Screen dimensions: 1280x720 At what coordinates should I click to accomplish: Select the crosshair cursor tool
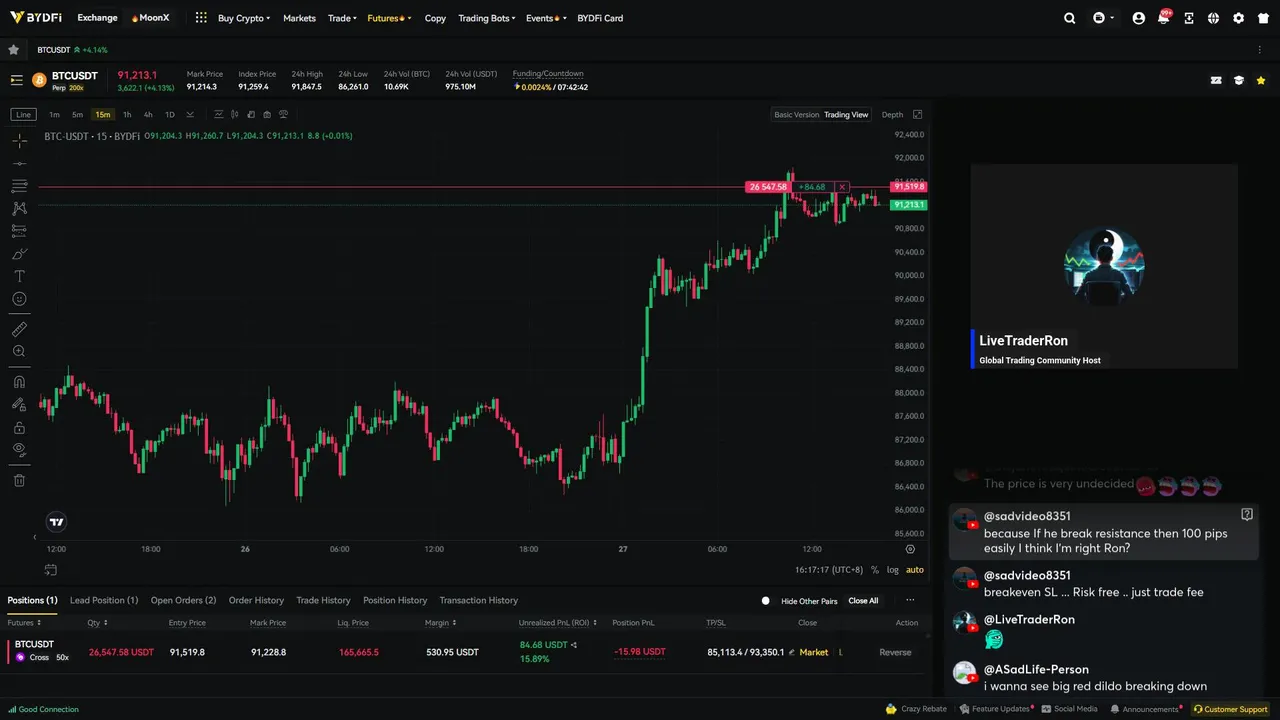click(19, 140)
